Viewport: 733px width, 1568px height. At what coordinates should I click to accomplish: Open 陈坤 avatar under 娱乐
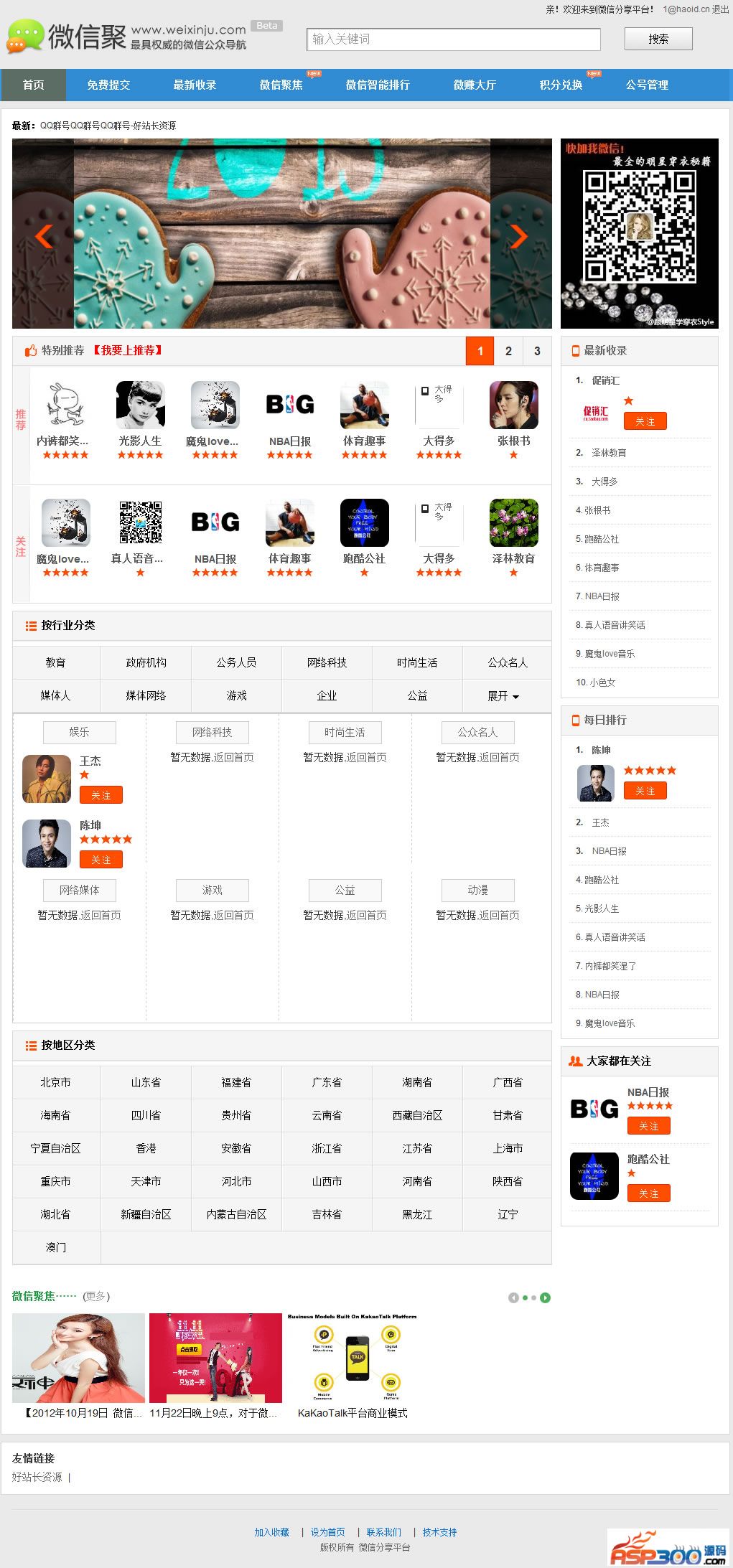47,843
